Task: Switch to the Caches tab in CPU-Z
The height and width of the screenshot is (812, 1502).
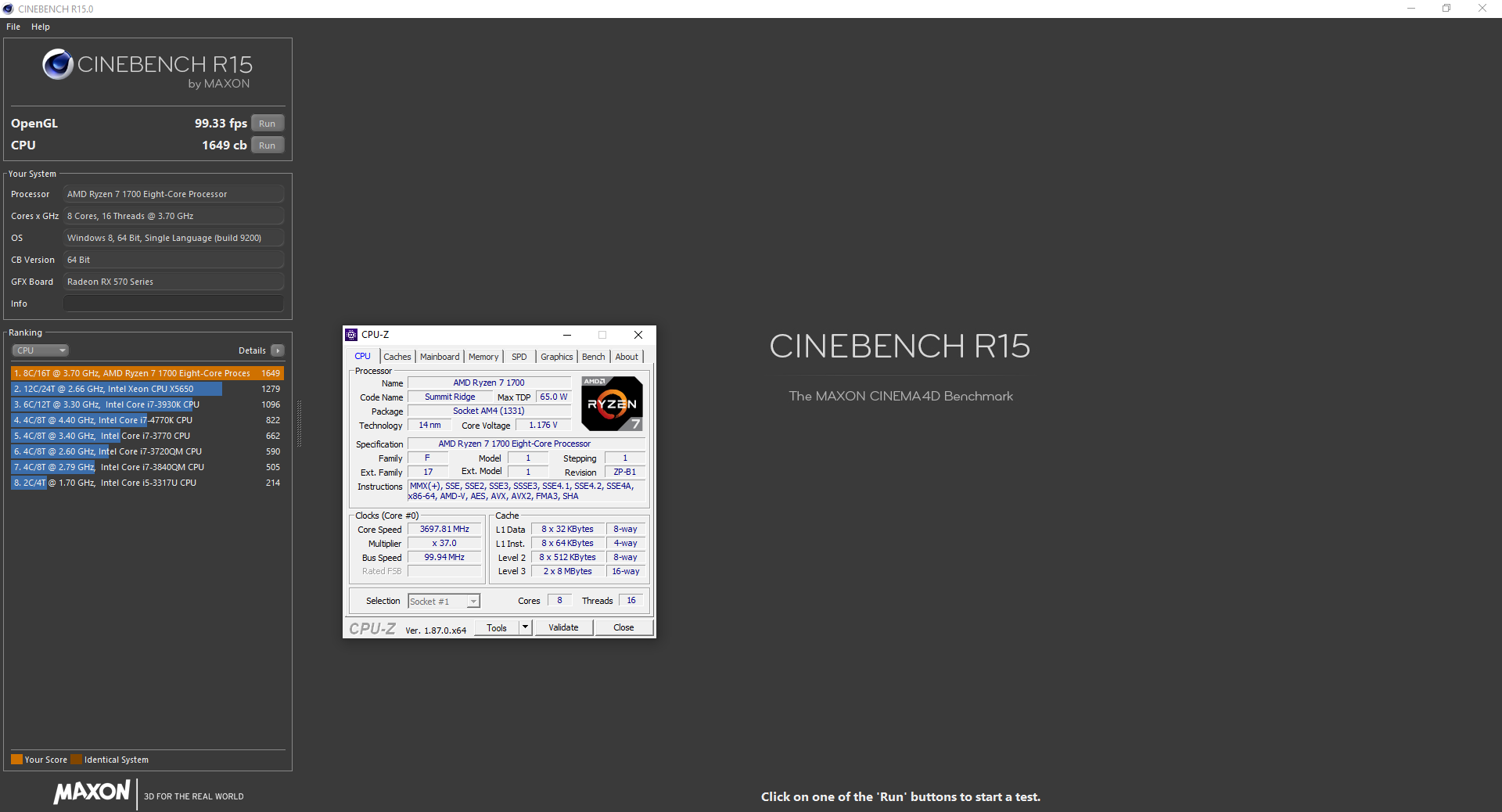Action: (397, 357)
